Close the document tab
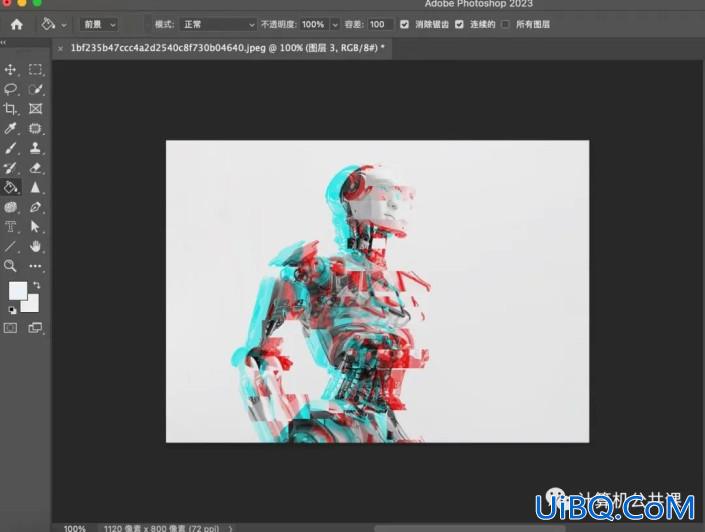This screenshot has width=705, height=532. tap(60, 49)
